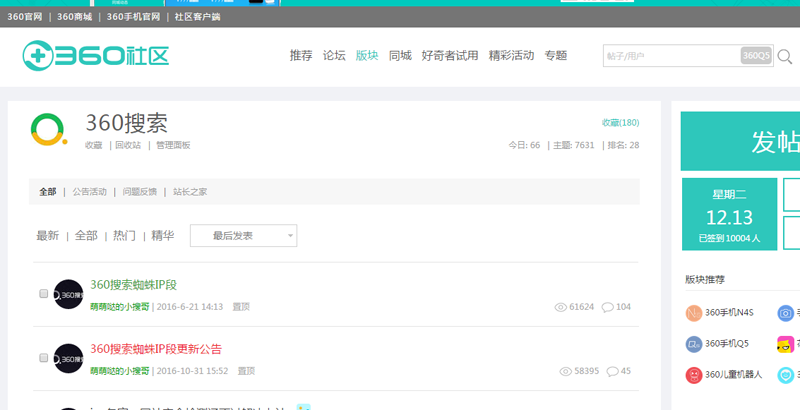Click 置顶 label on 更新公告 post
The width and height of the screenshot is (800, 410).
(246, 371)
